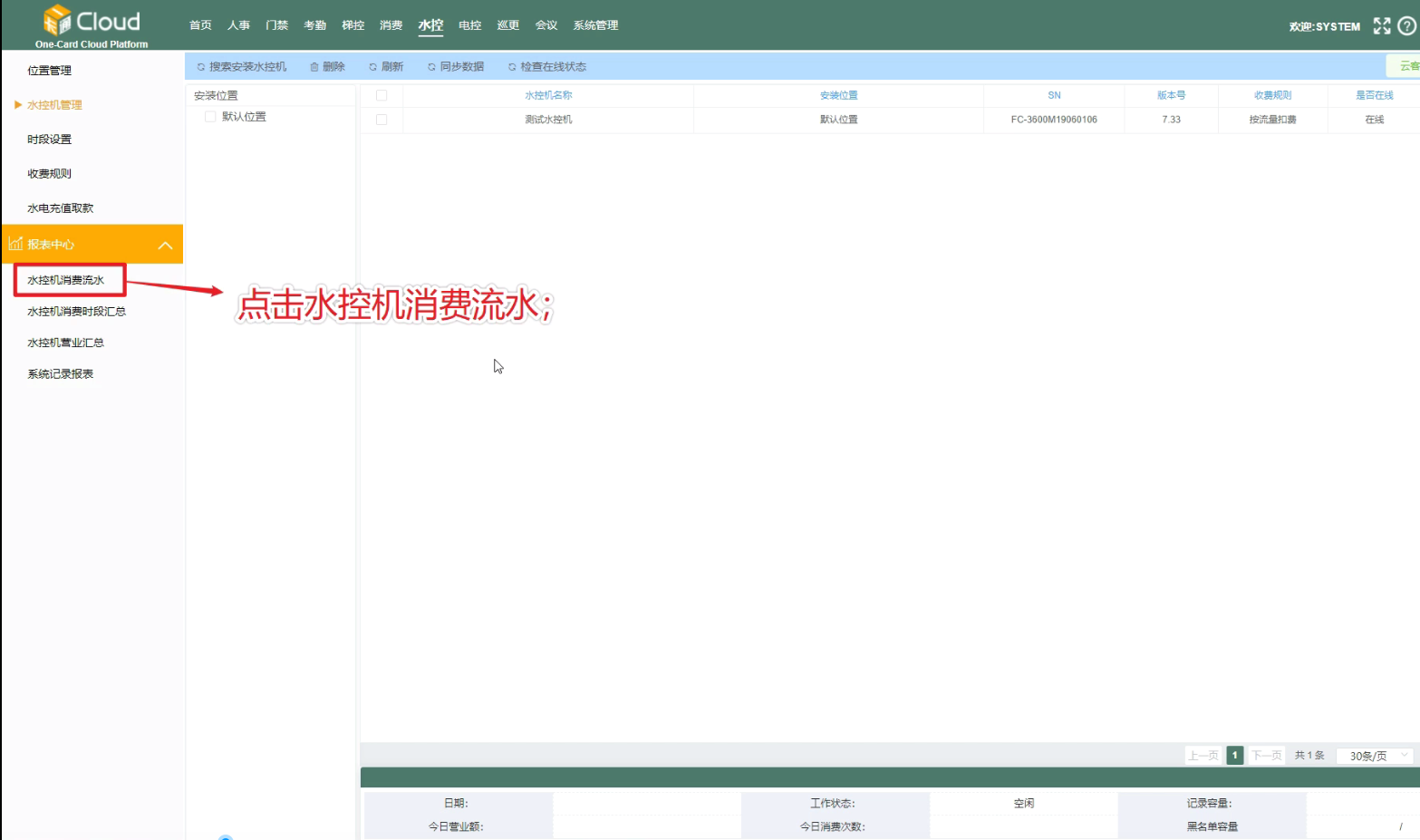Sort by the 水控机名称 column header
Image resolution: width=1420 pixels, height=840 pixels.
(548, 95)
